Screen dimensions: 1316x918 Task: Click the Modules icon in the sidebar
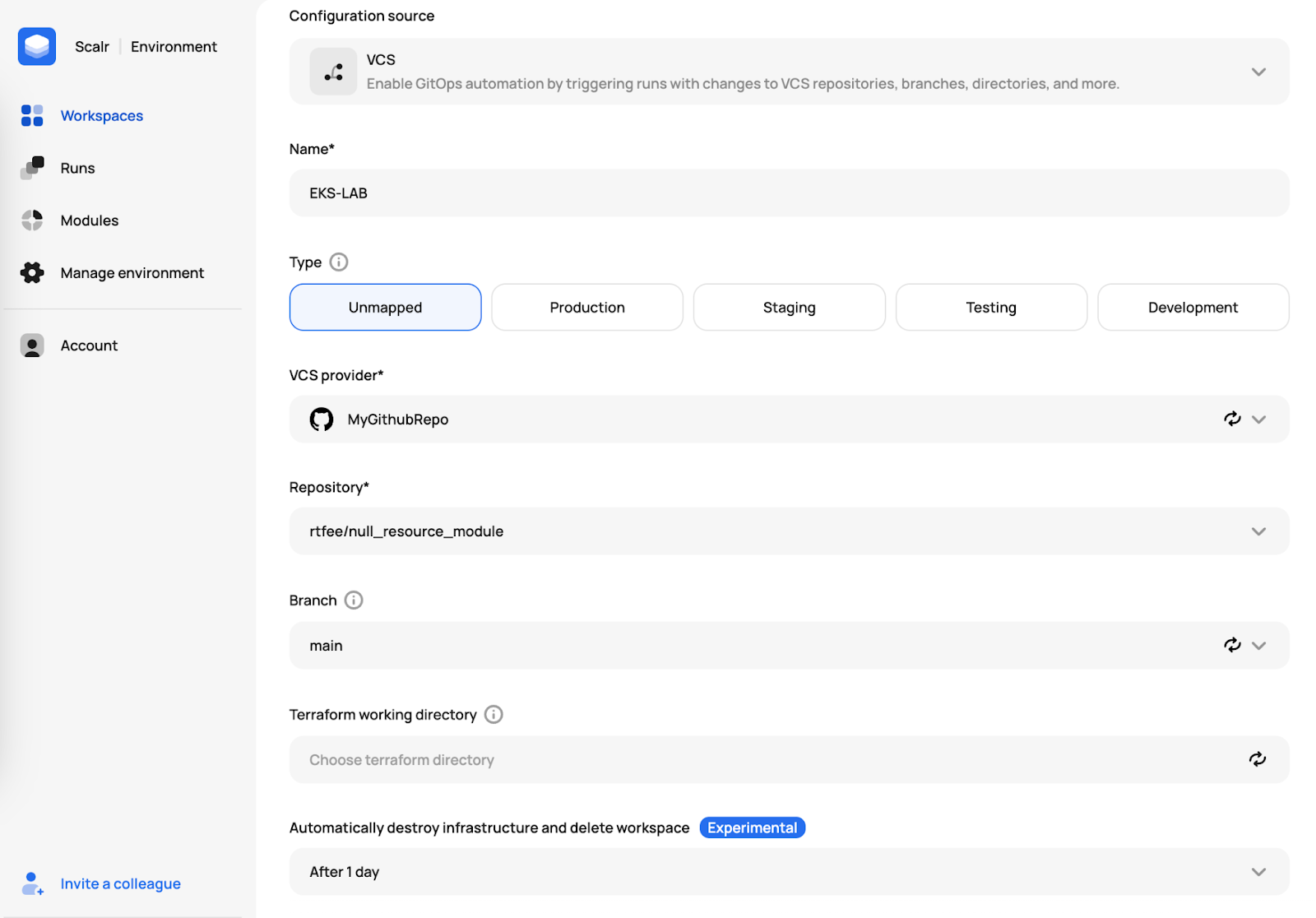(32, 220)
